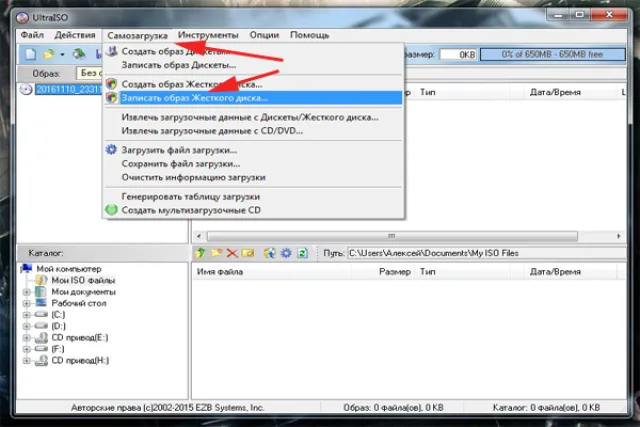Expand the (C:) drive node

[x=27, y=315]
